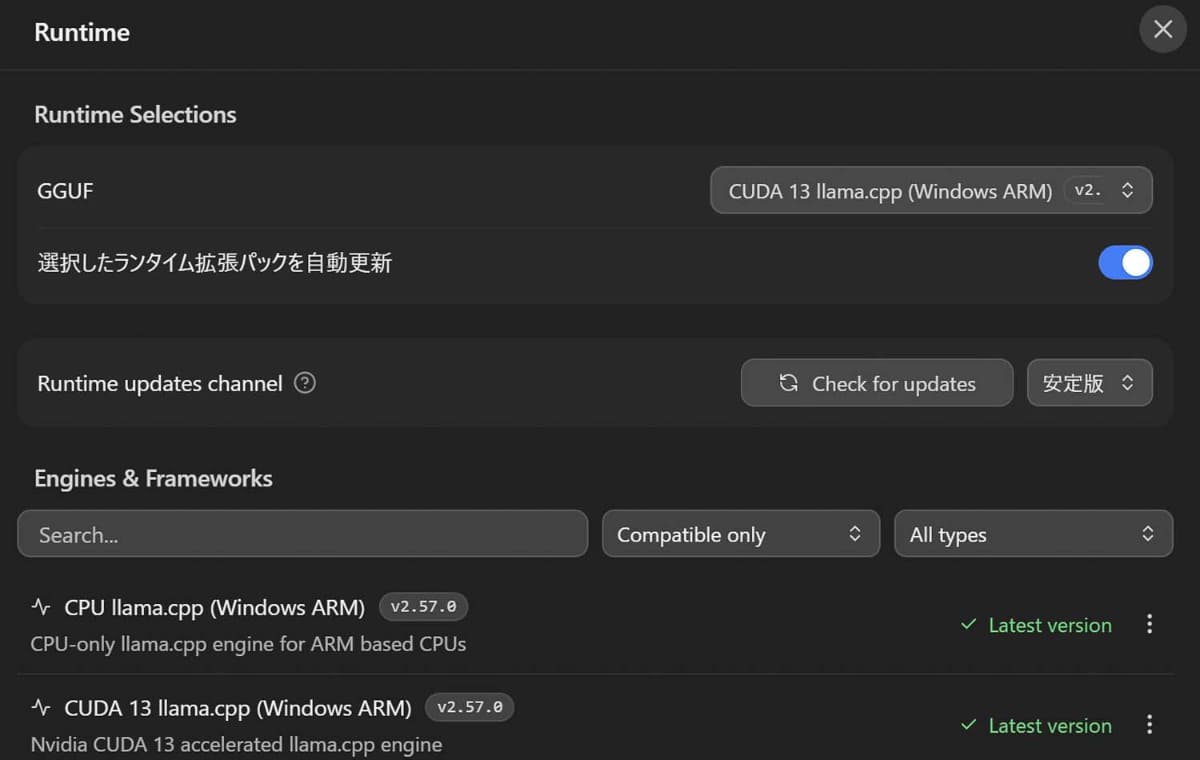Click v2.57.0 badge on CPU llama.cpp
This screenshot has width=1200, height=760.
[x=423, y=607]
